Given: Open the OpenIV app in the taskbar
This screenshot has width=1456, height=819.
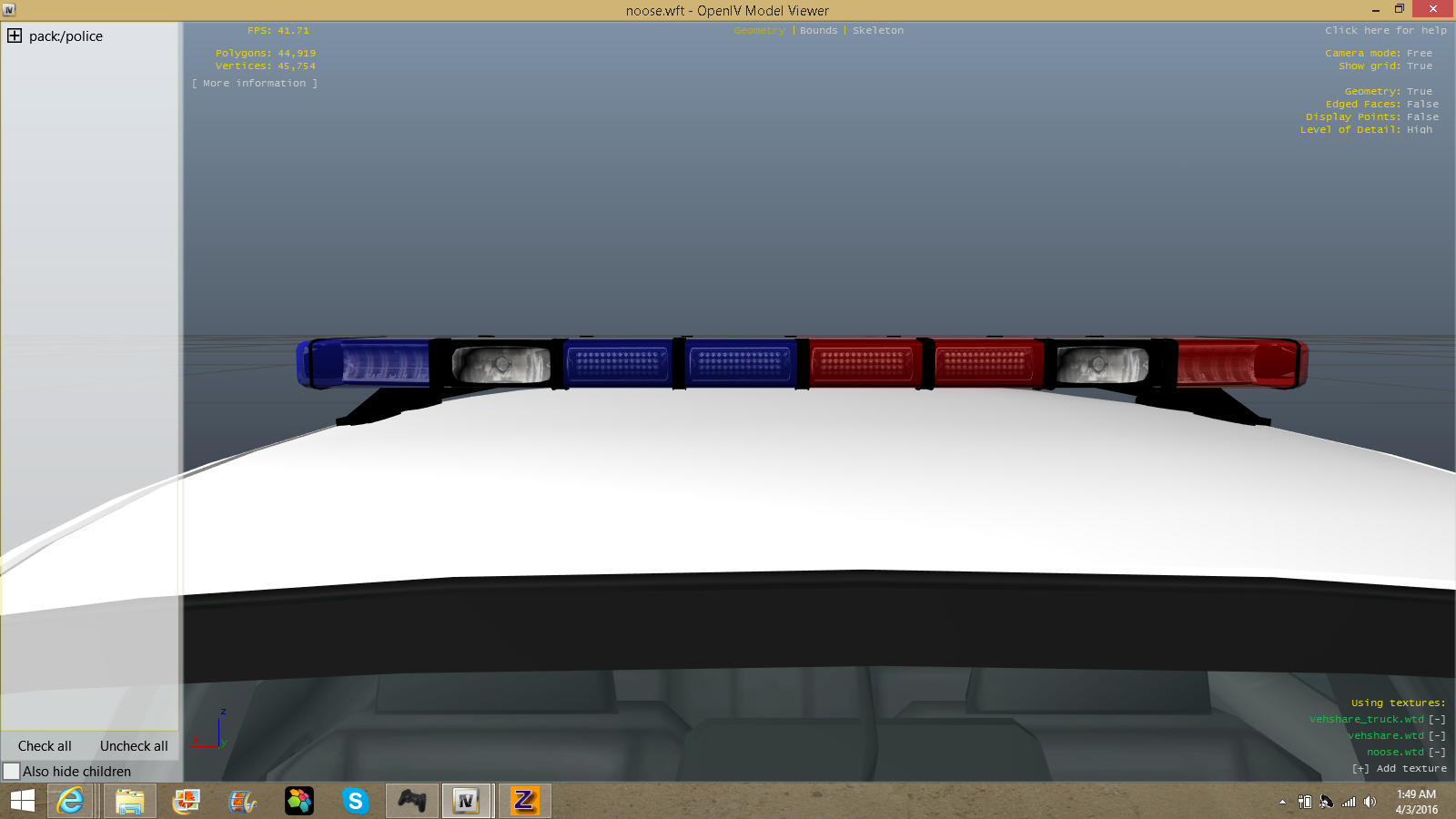Looking at the screenshot, I should click(466, 801).
